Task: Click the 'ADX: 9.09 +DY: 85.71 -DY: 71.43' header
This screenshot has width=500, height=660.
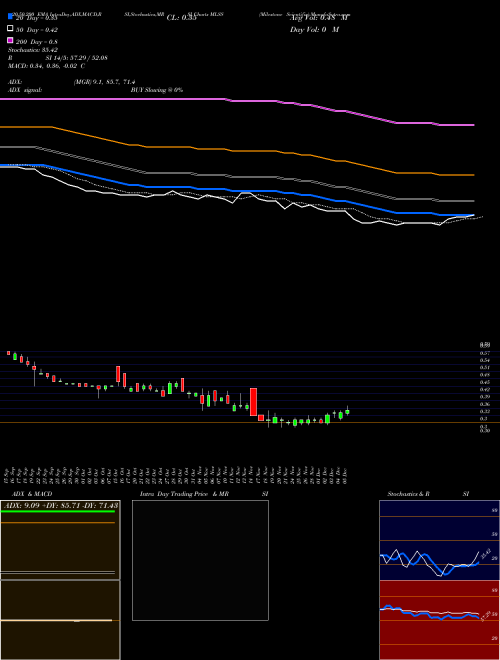Action: click(x=60, y=505)
